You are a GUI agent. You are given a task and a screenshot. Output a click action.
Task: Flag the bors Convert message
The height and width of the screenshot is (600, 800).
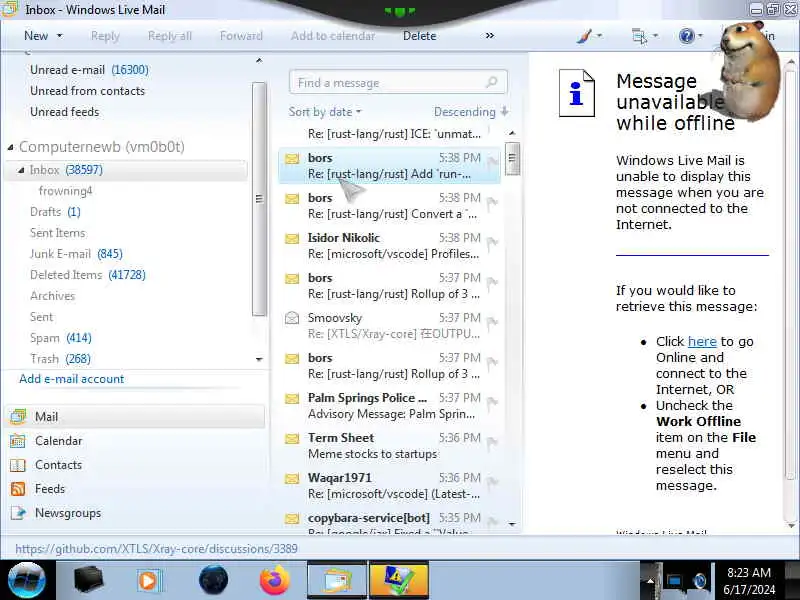pyautogui.click(x=492, y=204)
